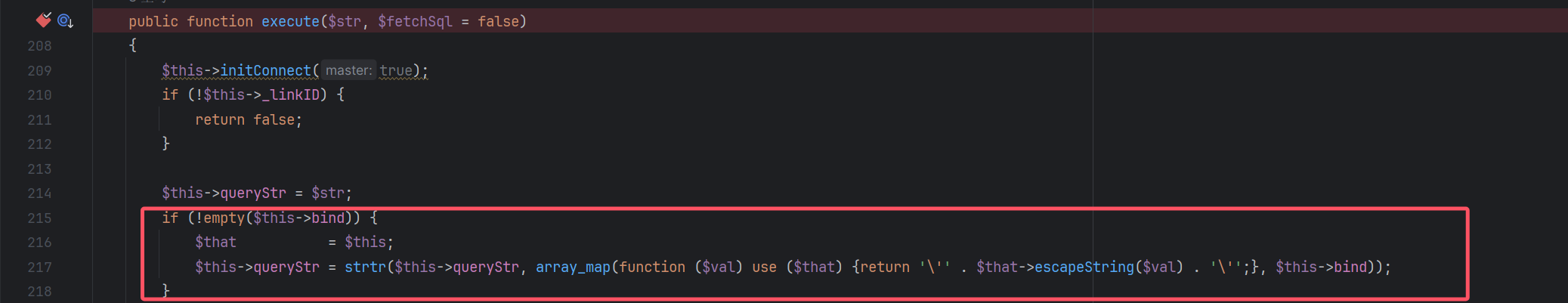Screen dimensions: 1568x303
Task: Select the $fetchSql parameter
Action: click(x=415, y=21)
